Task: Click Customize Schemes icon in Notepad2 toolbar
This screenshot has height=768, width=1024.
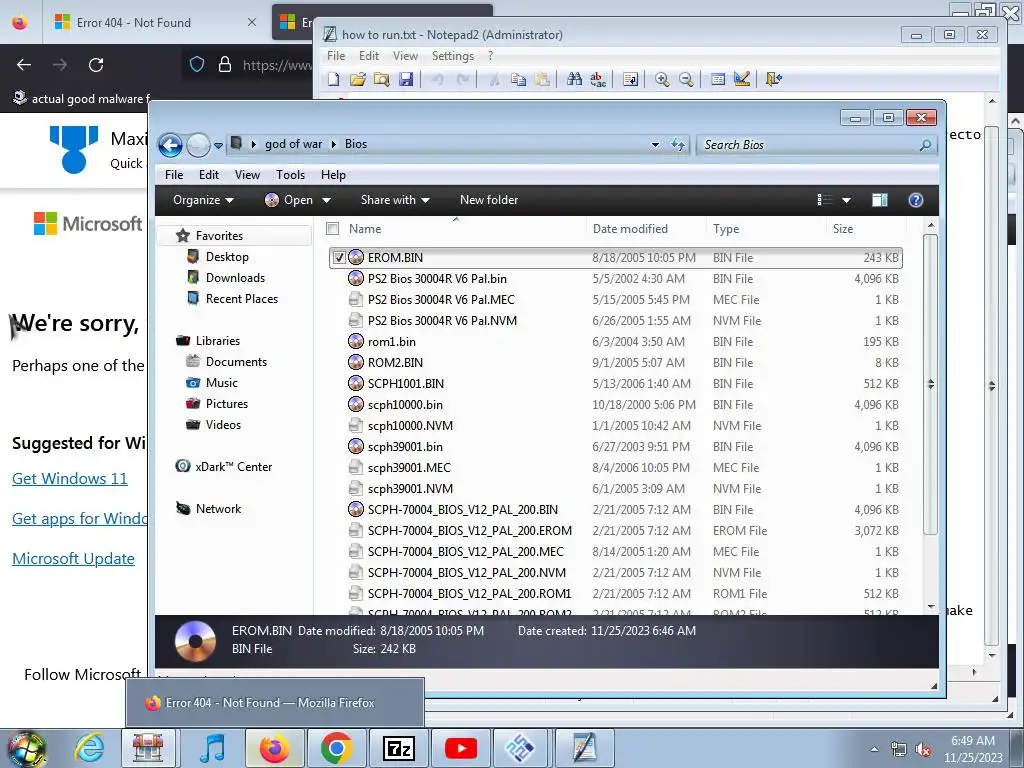Action: tap(742, 79)
